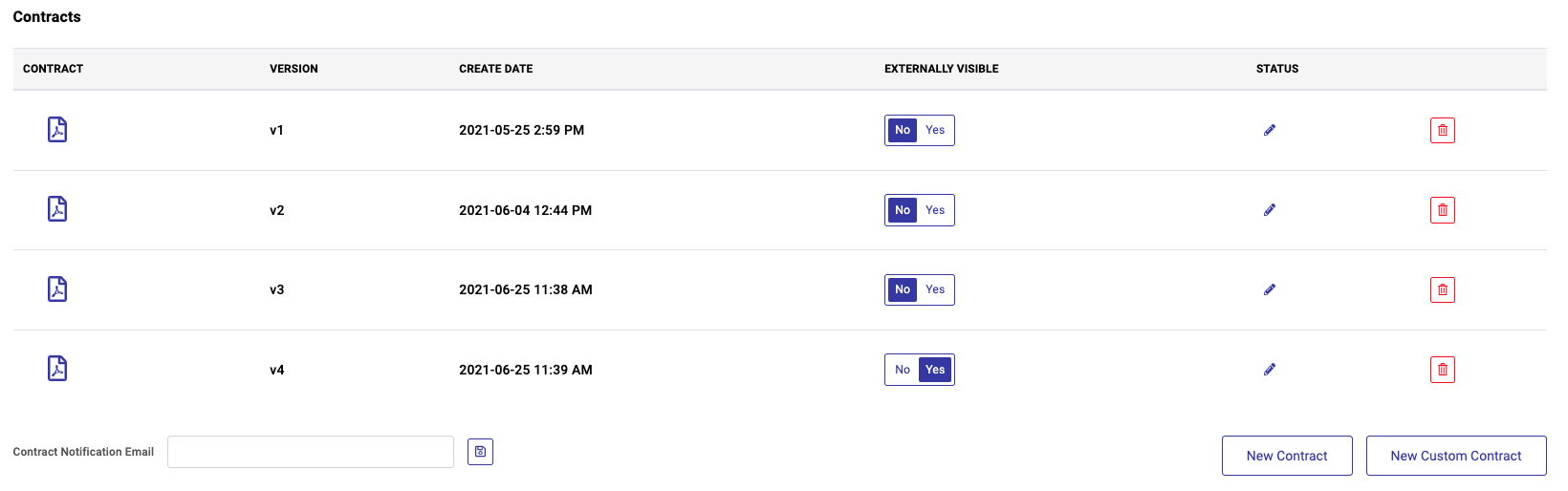This screenshot has height=491, width=1568.
Task: Save the contract notification email
Action: [480, 452]
